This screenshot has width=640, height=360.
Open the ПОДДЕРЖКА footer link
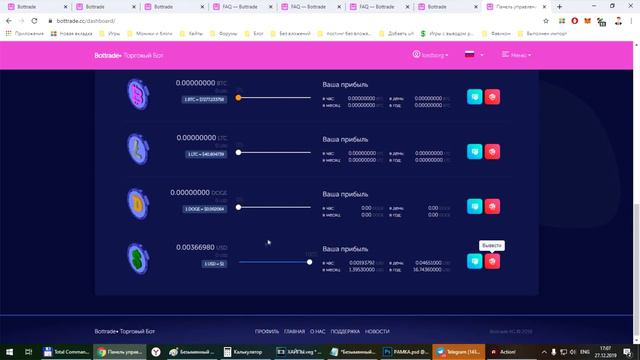345,331
